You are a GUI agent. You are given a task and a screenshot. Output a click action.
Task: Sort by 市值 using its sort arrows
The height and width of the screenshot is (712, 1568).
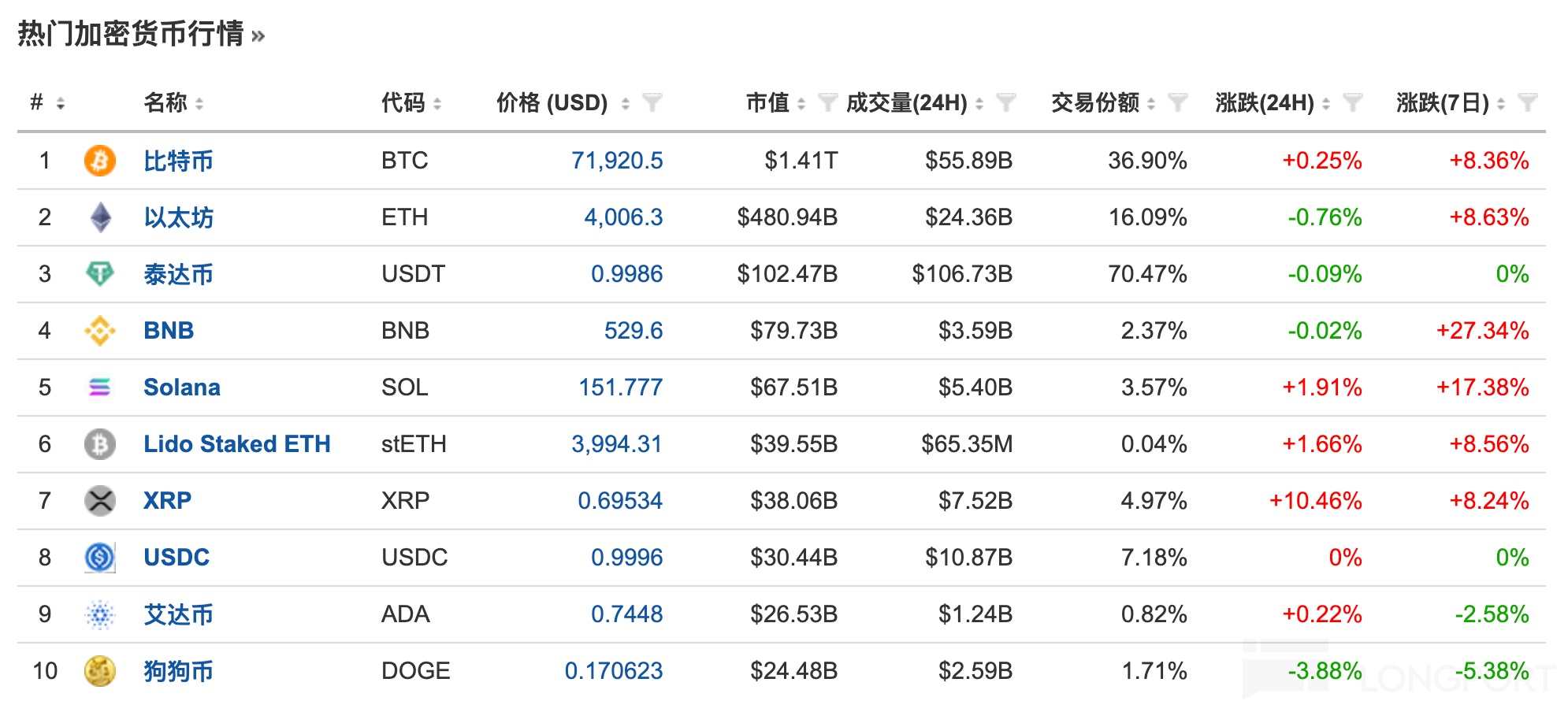click(x=801, y=103)
